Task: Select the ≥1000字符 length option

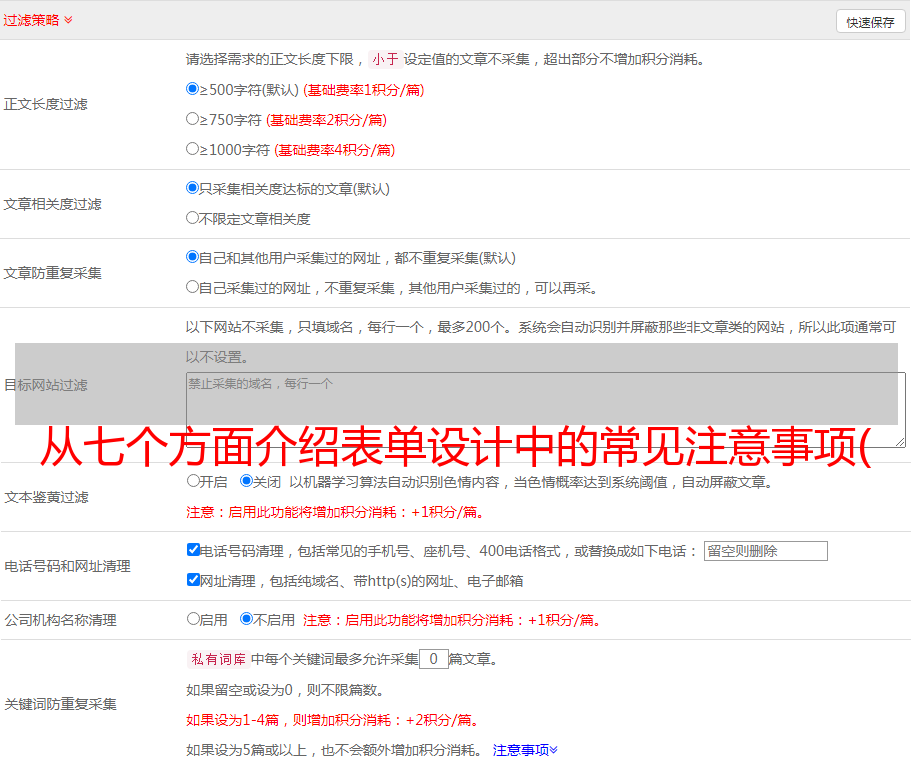Action: (193, 149)
